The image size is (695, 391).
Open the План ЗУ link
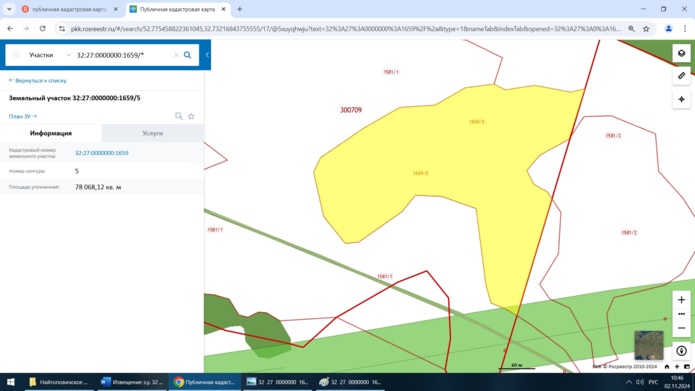point(23,116)
